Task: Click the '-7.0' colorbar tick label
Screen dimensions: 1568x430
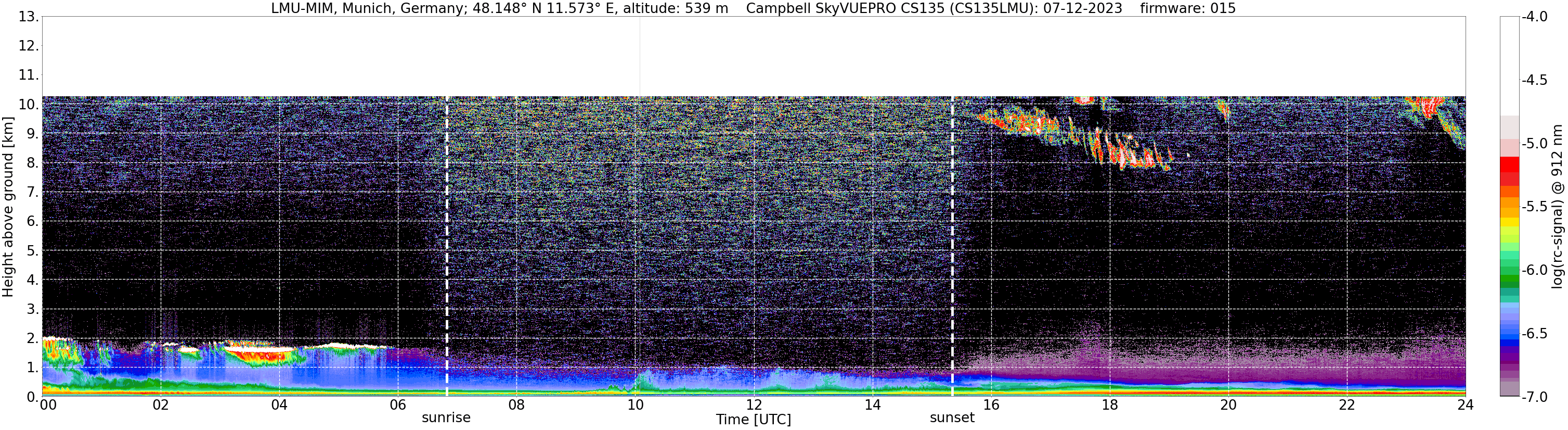Action: tap(1535, 397)
